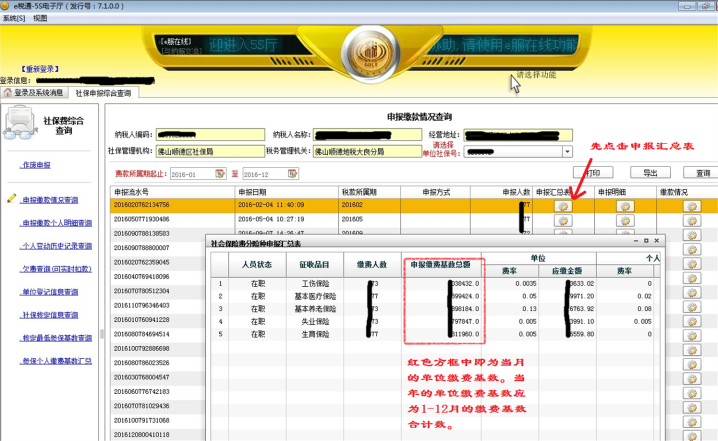Open 申报明细 icon in highlighted first row
This screenshot has height=441, width=718.
pos(627,205)
